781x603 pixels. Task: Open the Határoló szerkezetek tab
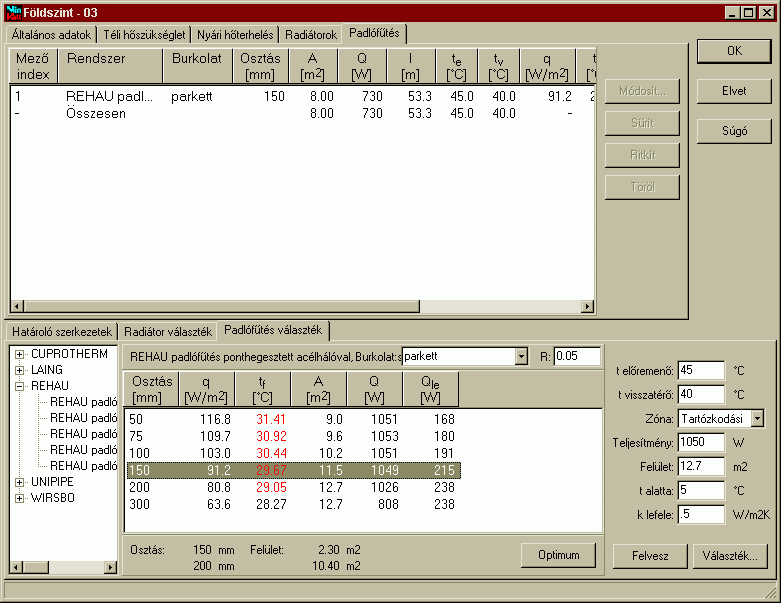(x=62, y=332)
